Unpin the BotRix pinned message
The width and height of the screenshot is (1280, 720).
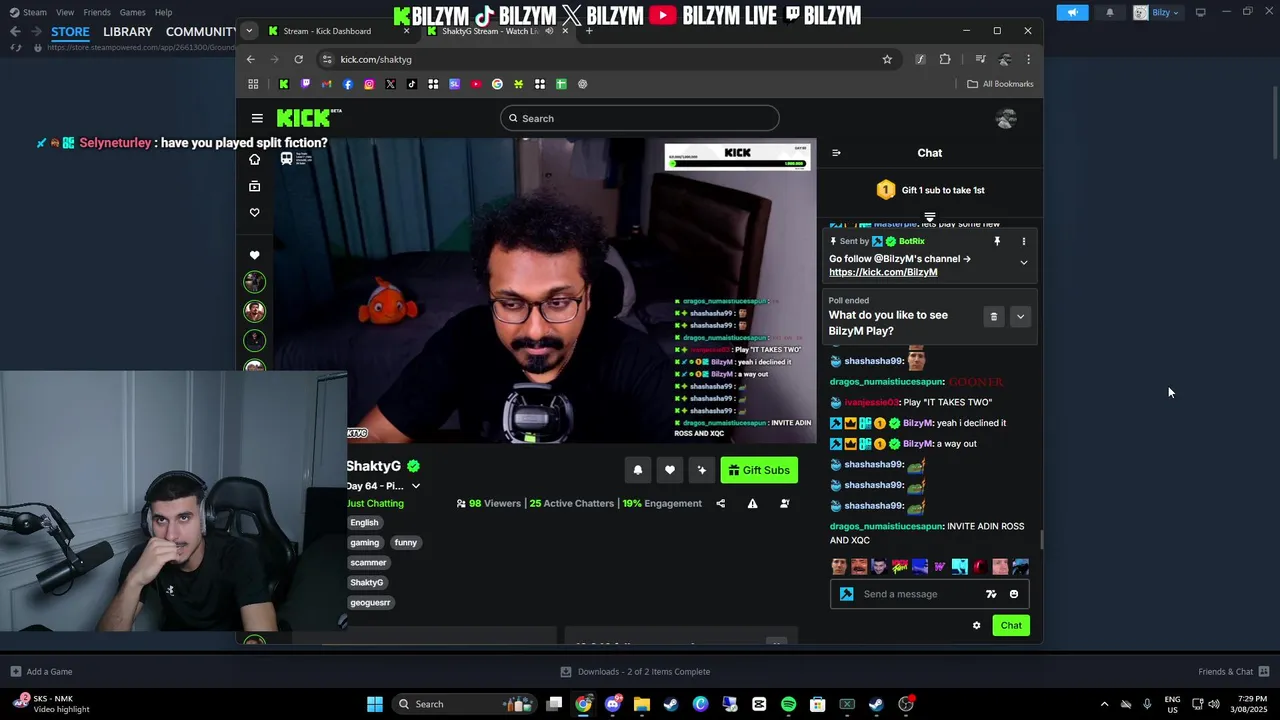[x=997, y=241]
